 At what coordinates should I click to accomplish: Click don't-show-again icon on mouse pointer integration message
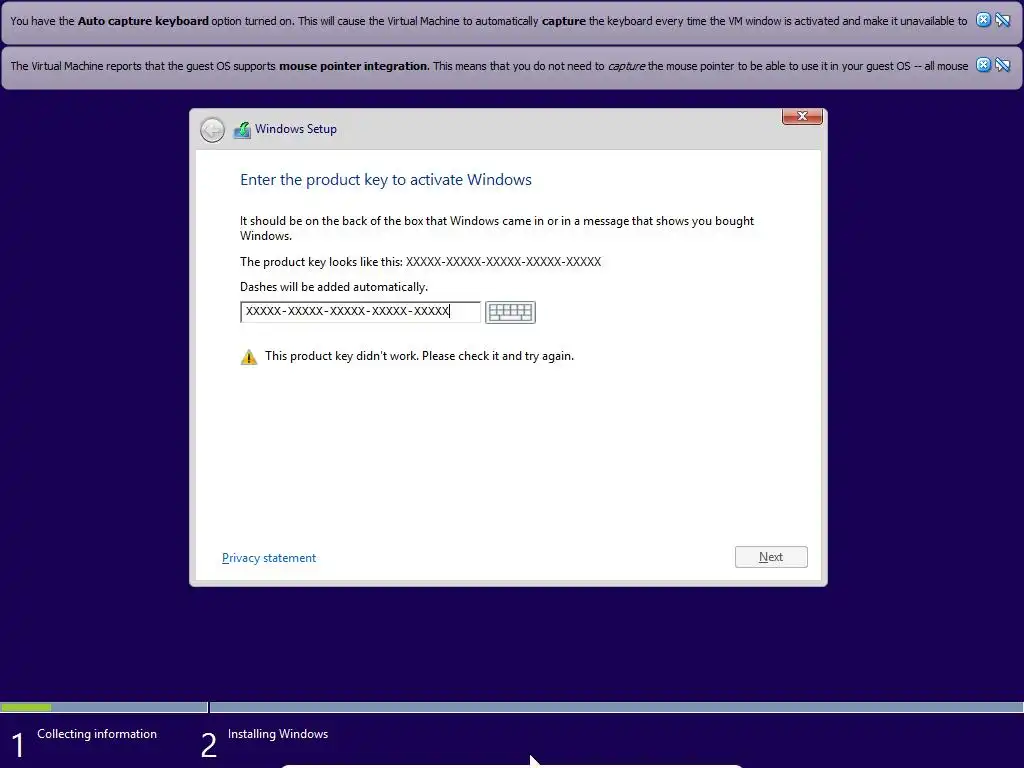click(1002, 65)
